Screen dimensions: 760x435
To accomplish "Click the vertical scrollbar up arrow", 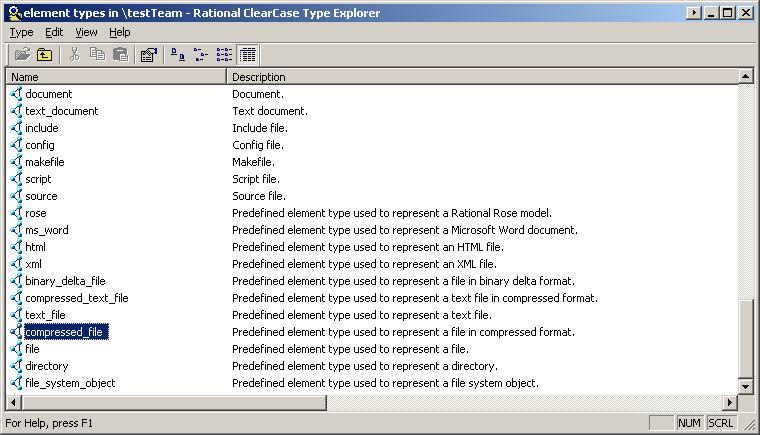I will (745, 76).
